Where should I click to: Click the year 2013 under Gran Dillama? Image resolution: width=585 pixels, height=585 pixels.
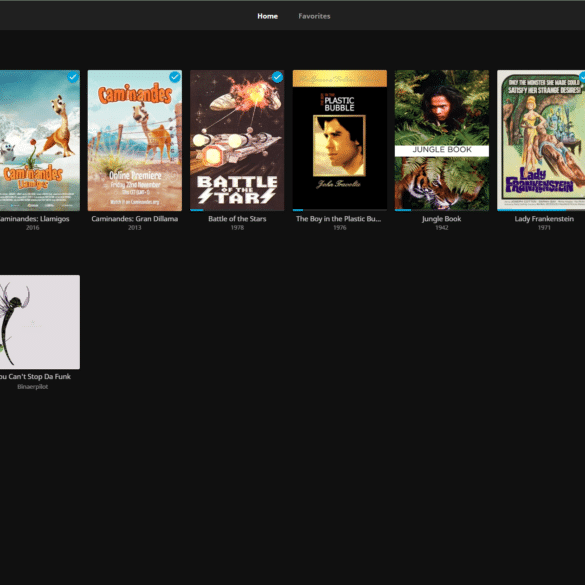[x=135, y=228]
